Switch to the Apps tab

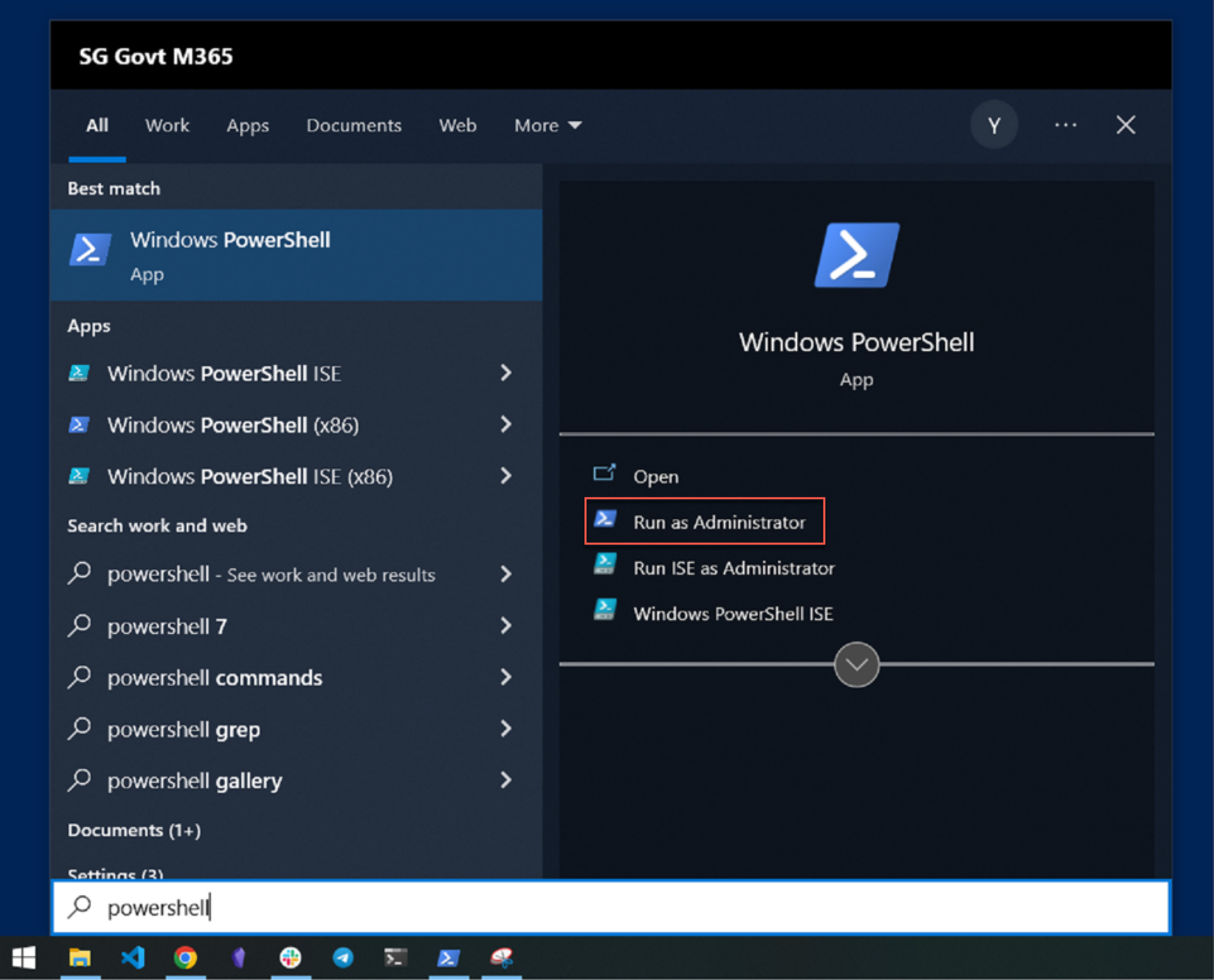[248, 125]
